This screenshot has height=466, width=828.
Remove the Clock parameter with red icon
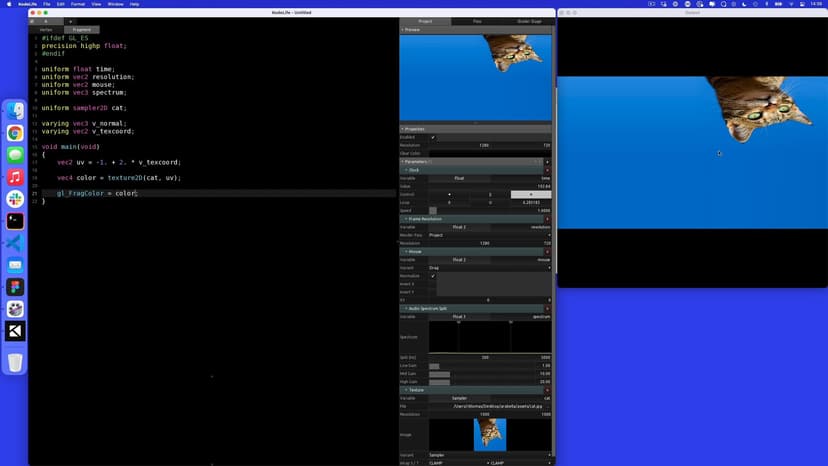(x=547, y=170)
